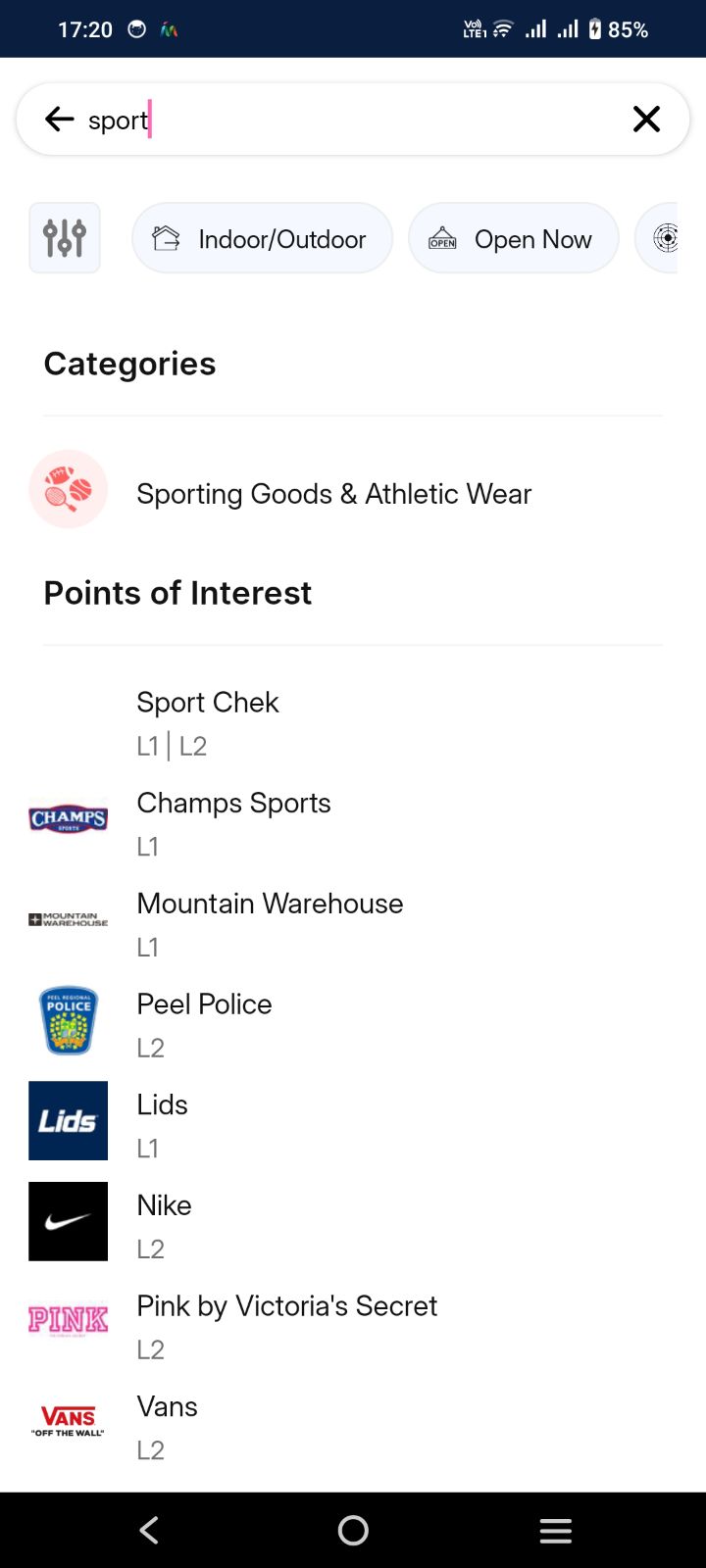Open the filter sliders icon
Image resolution: width=706 pixels, height=1568 pixels.
point(65,238)
